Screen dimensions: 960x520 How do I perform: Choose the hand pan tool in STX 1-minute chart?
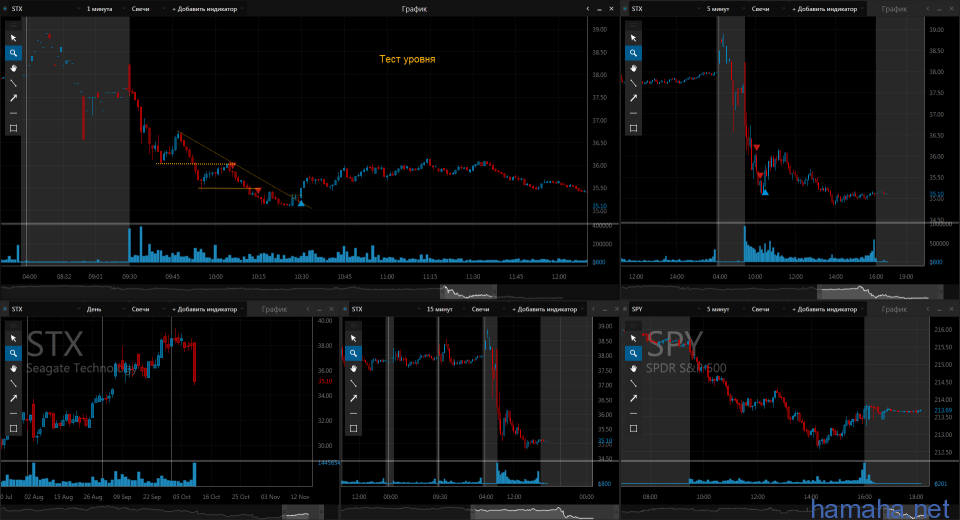(13, 68)
